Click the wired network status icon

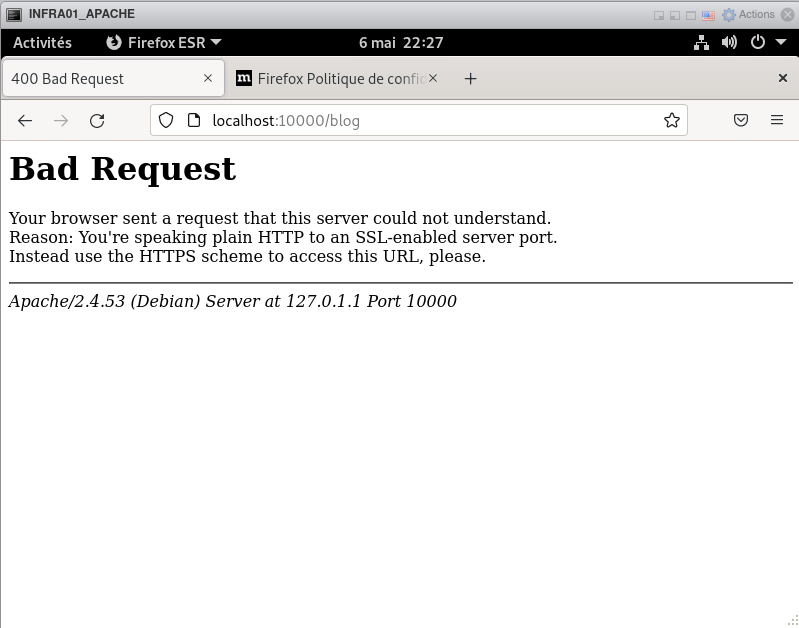[701, 42]
